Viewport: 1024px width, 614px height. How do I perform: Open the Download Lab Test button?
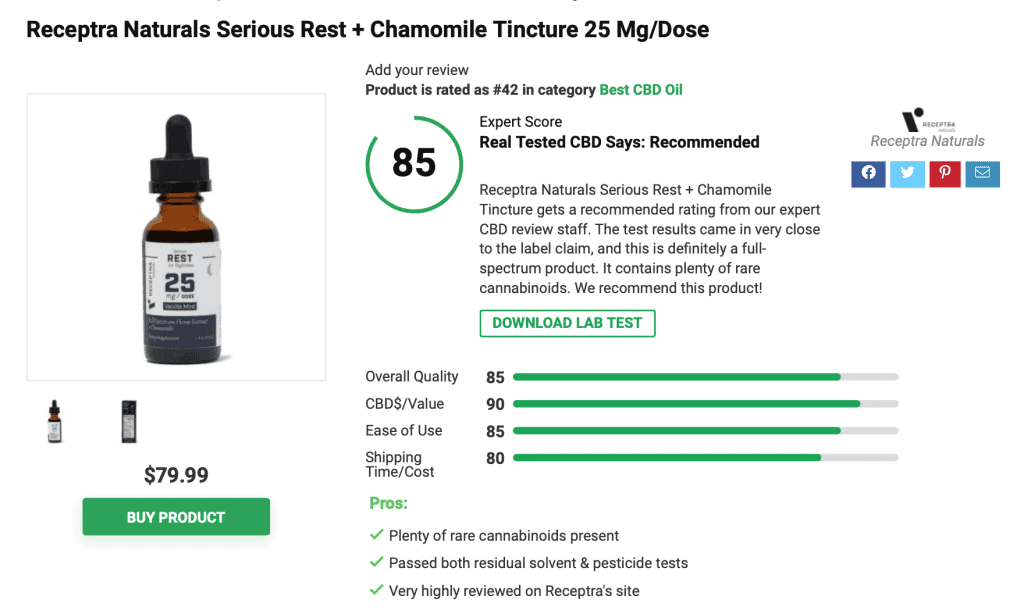pyautogui.click(x=567, y=323)
